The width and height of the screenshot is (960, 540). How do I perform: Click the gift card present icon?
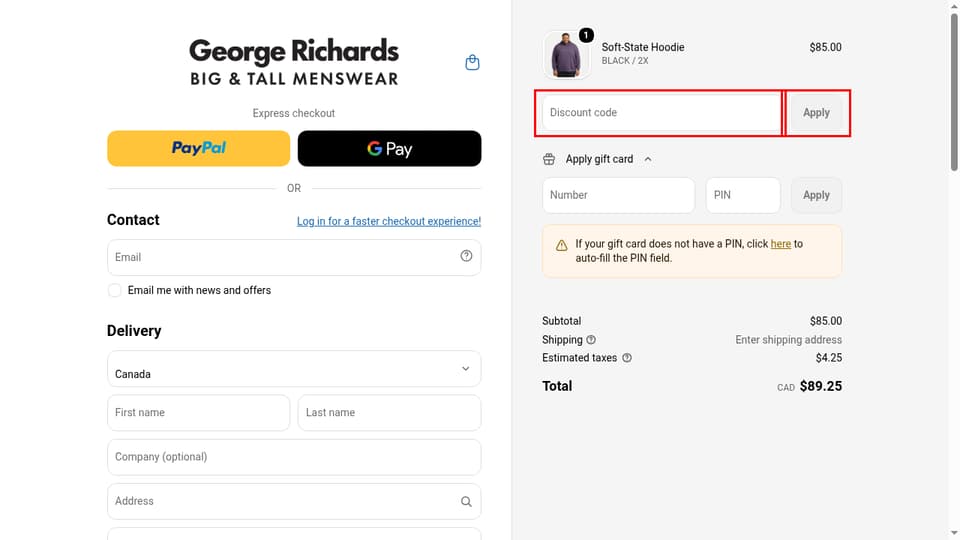(549, 159)
